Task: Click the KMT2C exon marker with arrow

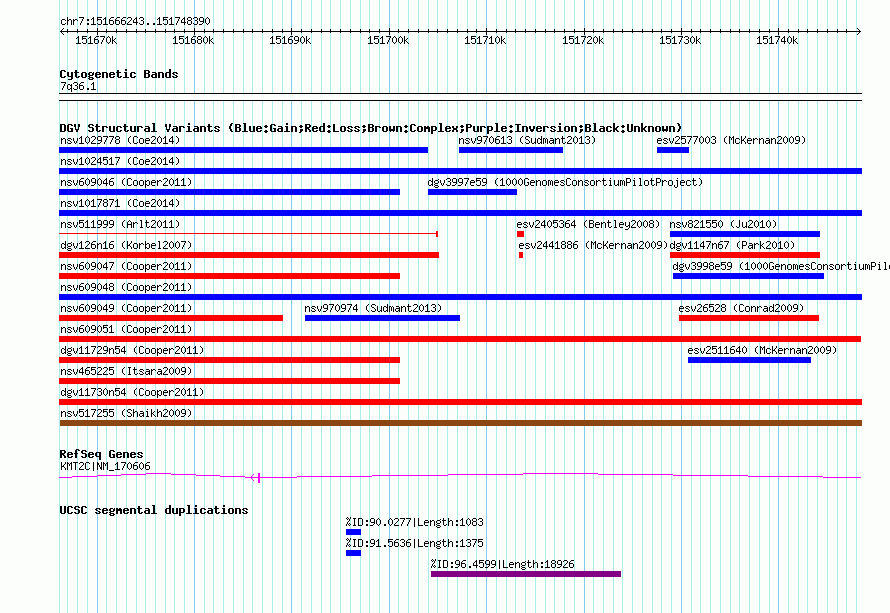Action: [x=255, y=478]
